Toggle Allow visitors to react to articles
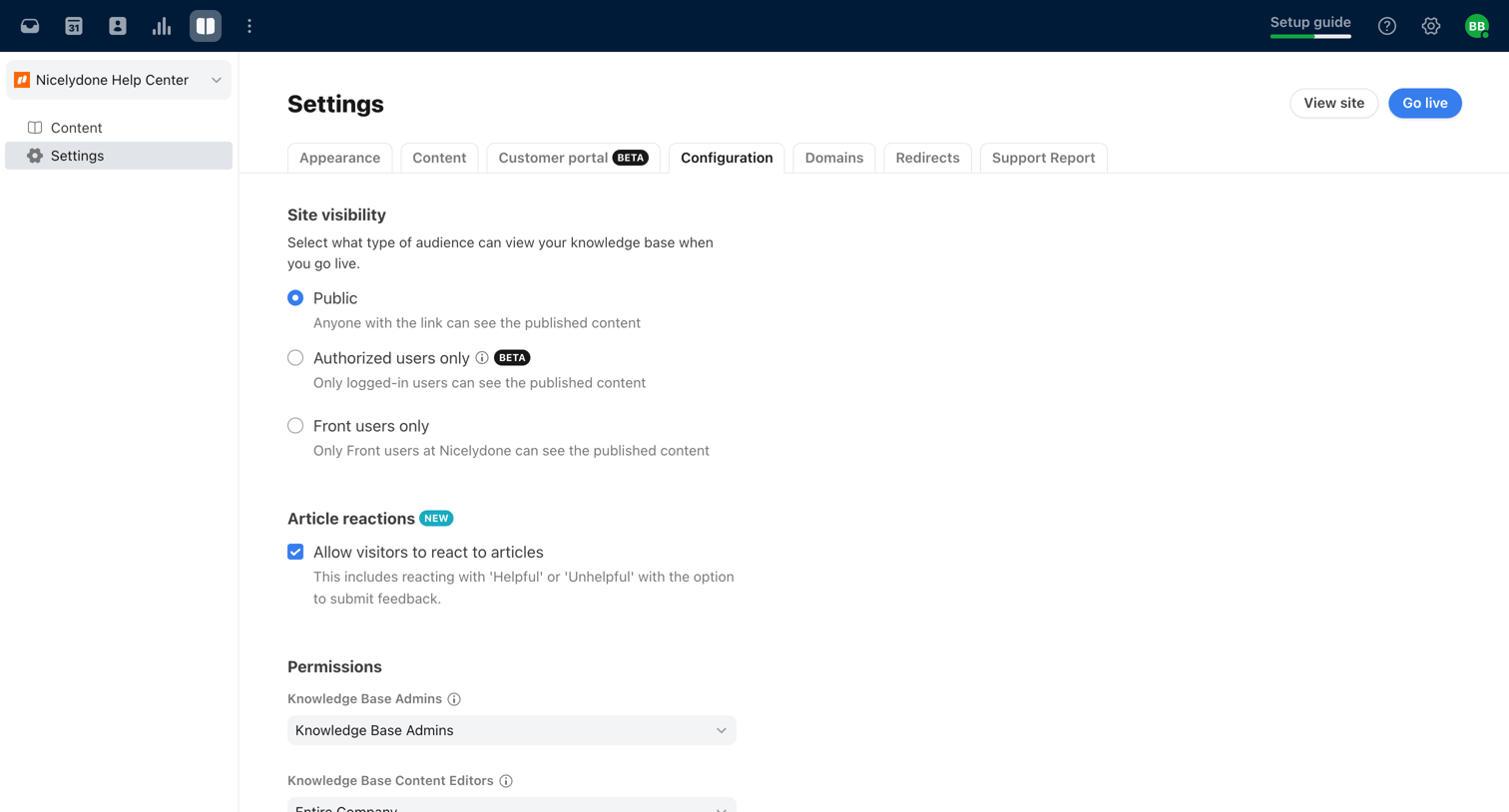 (295, 552)
